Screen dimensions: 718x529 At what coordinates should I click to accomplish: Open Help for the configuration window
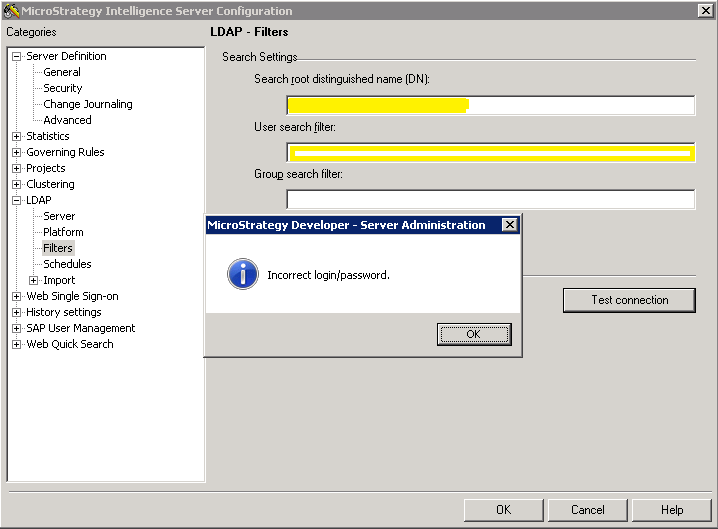672,510
